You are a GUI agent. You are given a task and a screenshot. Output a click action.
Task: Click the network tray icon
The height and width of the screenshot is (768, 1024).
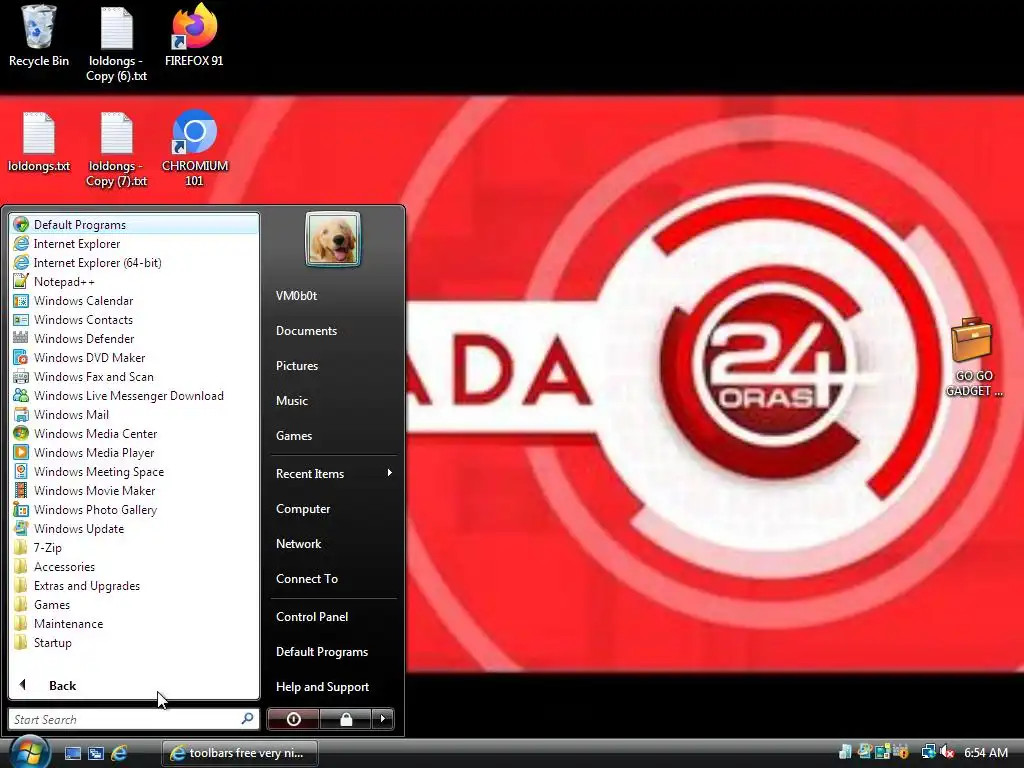pyautogui.click(x=927, y=752)
